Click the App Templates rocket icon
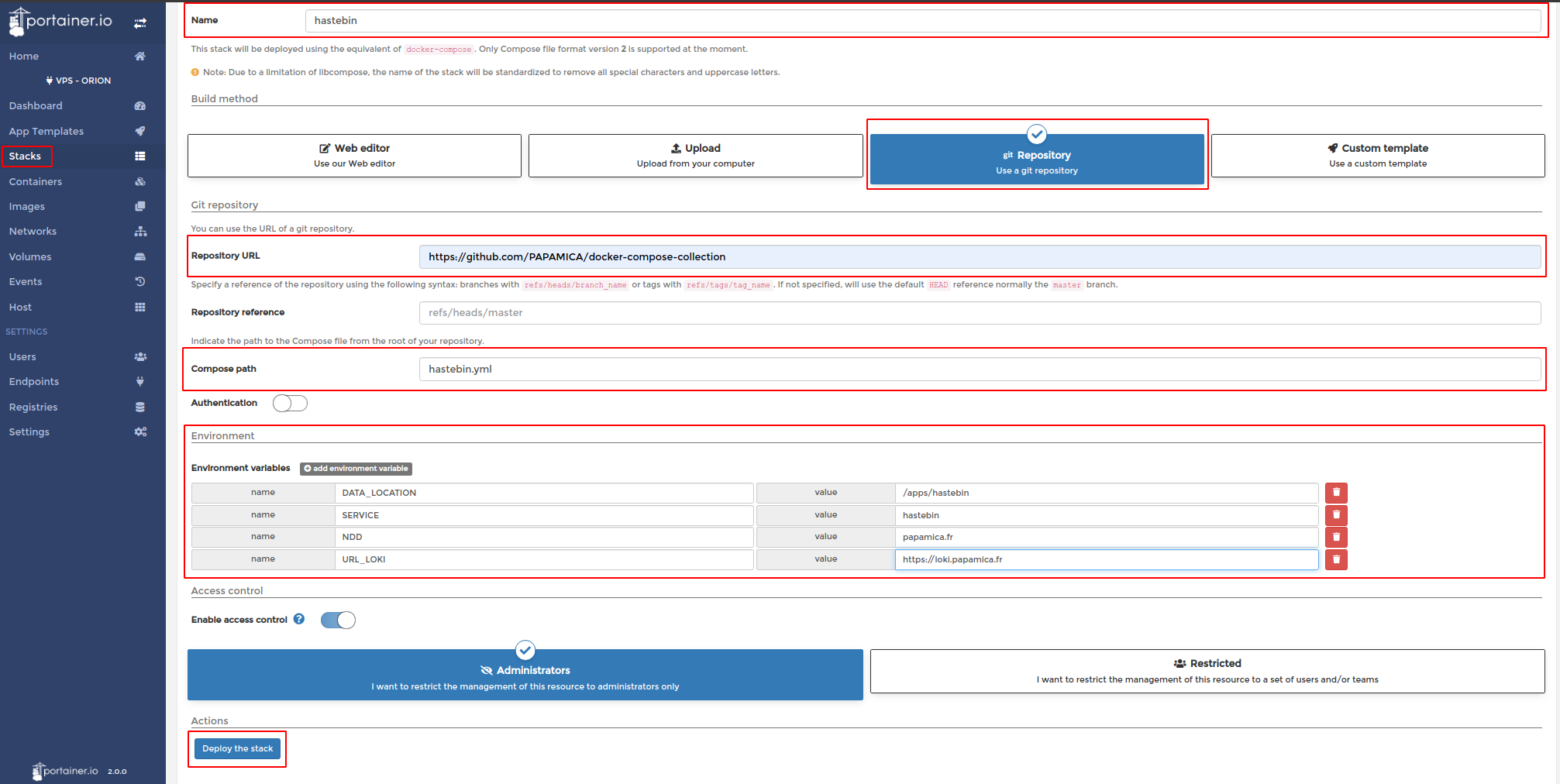 coord(140,131)
